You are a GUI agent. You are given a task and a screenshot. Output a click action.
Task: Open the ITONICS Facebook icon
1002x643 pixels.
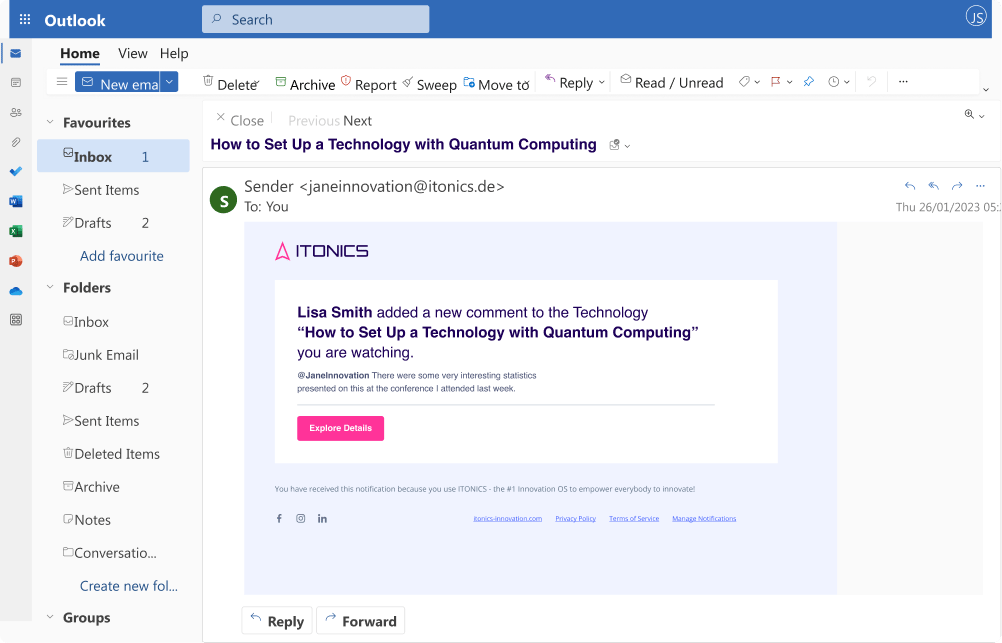pyautogui.click(x=279, y=518)
